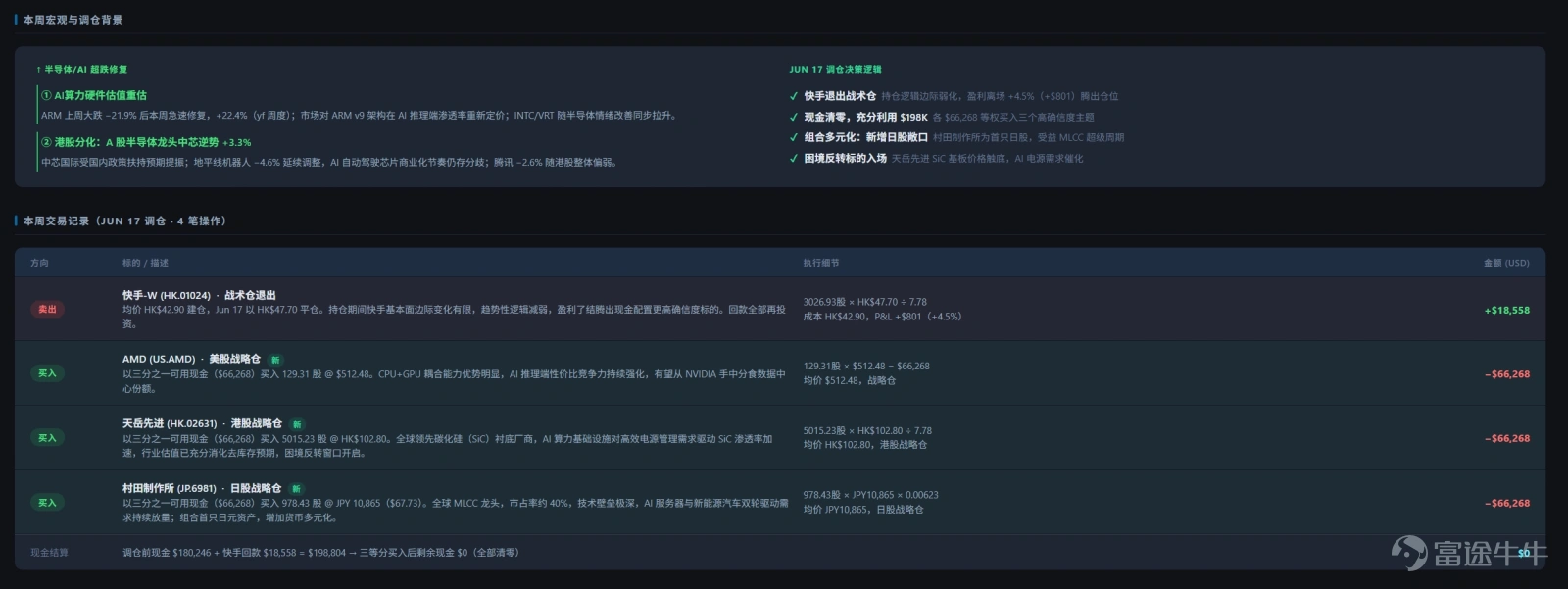Image resolution: width=1568 pixels, height=589 pixels.
Task: Click the 5015.23股 × HK$102.80 execution detail
Action: (867, 431)
